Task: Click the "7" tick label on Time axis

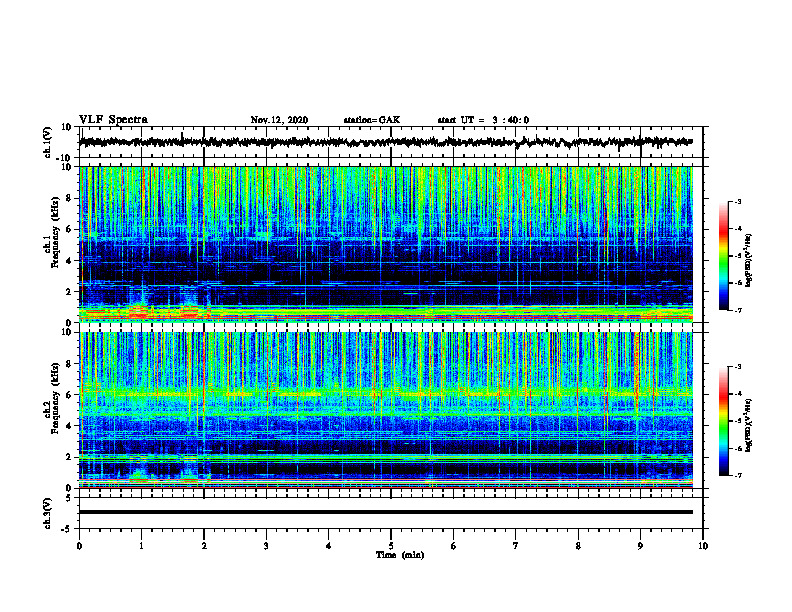Action: tap(516, 546)
